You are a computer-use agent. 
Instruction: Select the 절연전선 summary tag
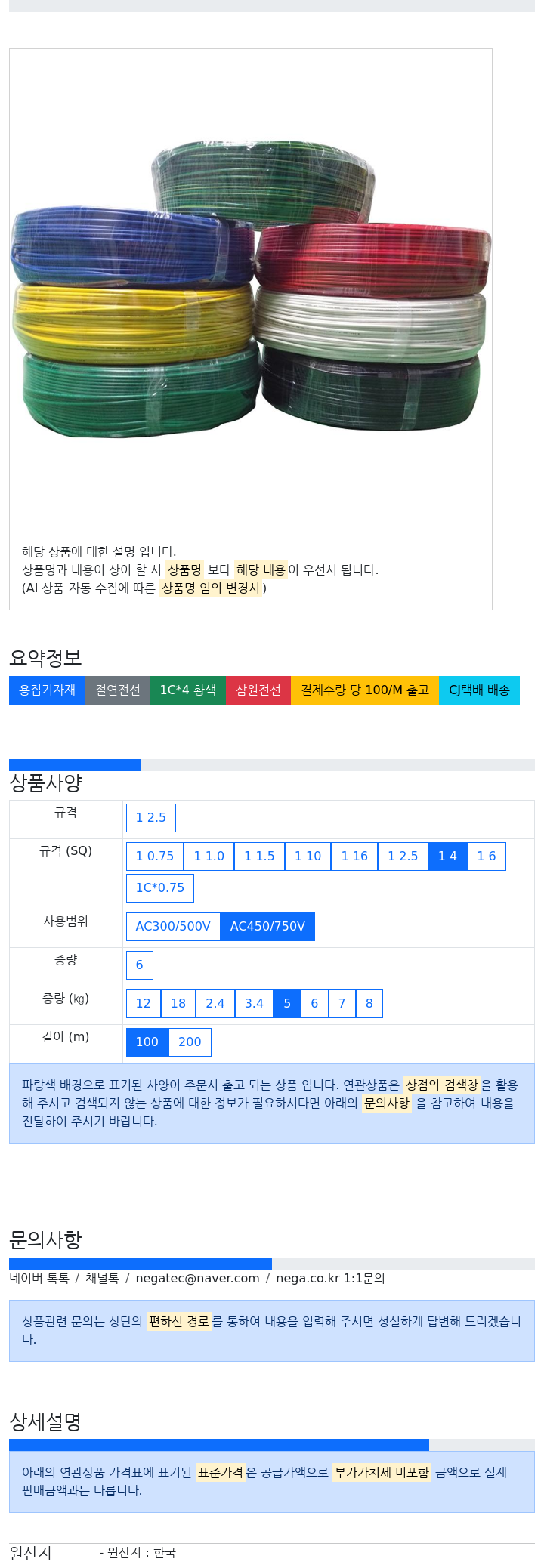118,690
